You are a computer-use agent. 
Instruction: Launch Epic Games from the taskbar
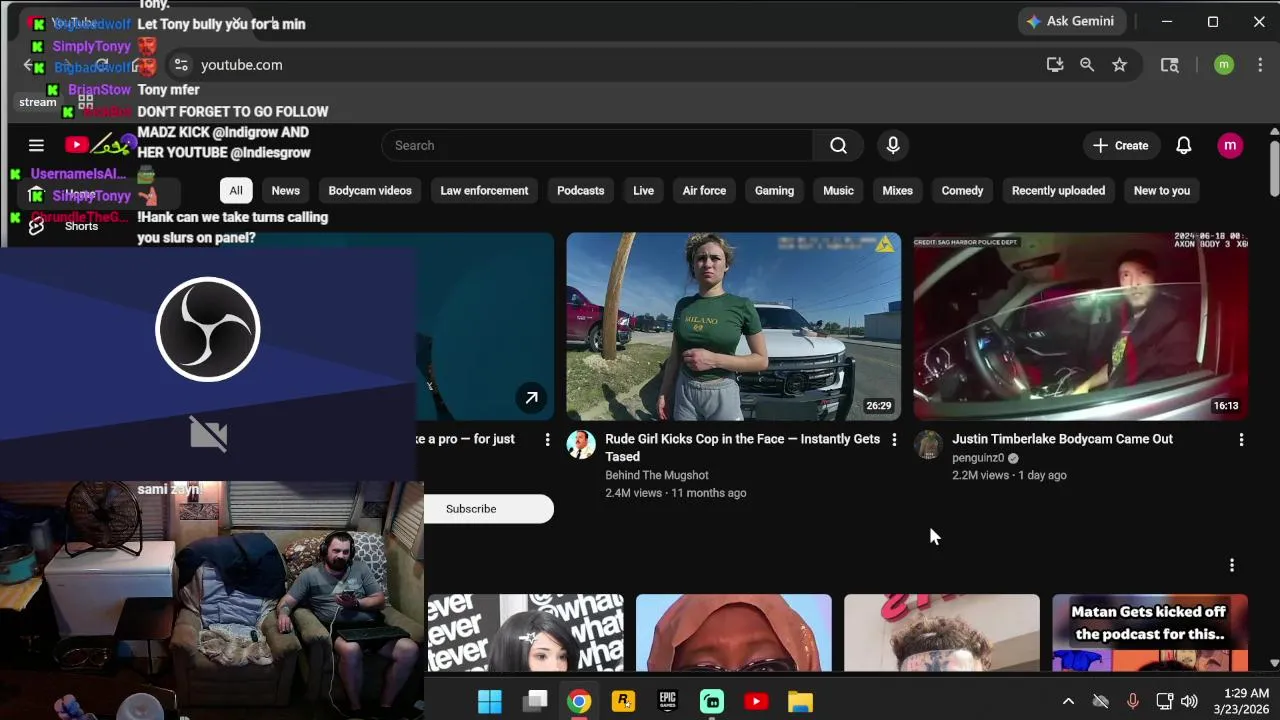(668, 702)
